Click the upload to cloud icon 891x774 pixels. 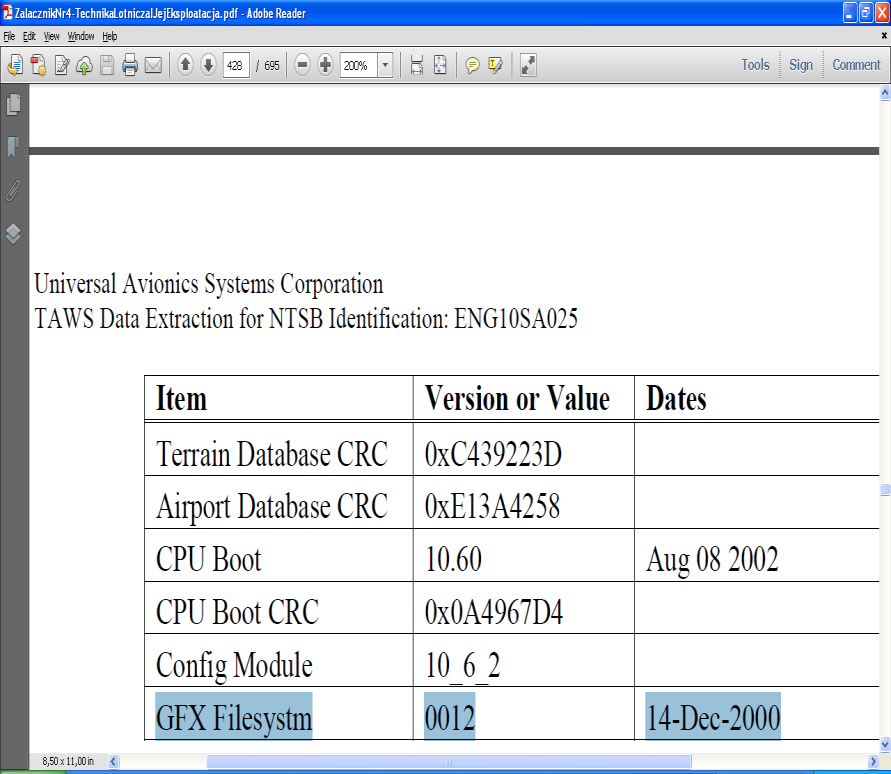pos(84,65)
